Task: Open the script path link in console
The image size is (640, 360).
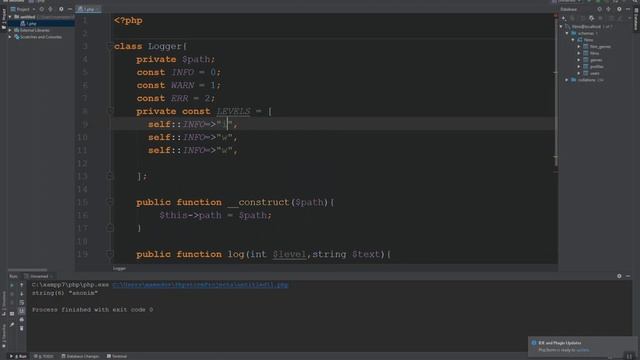Action: [200, 285]
